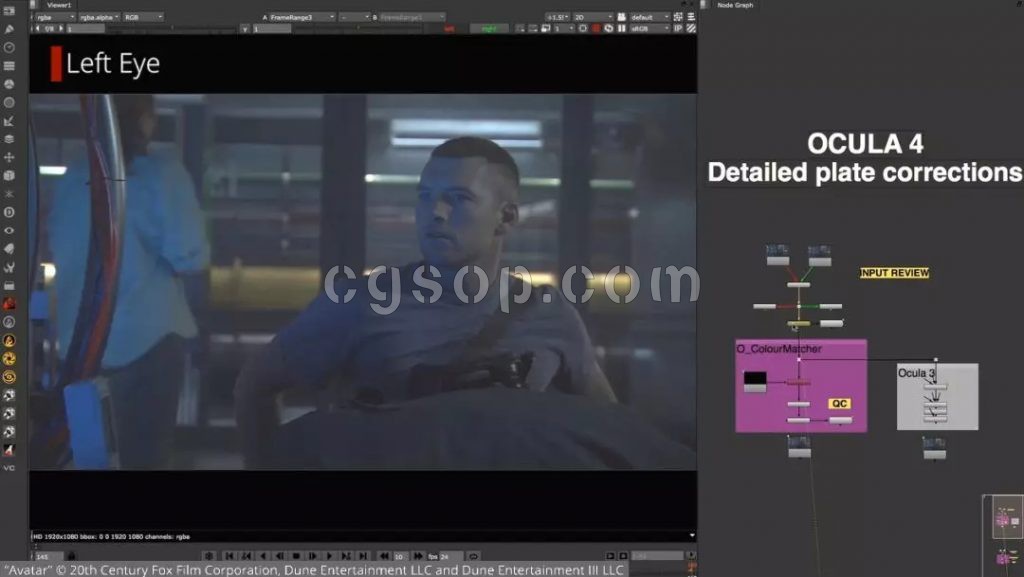Click the camera lock icon beside 2D dropdown
Screen dimensions: 1024x577
coord(622,17)
